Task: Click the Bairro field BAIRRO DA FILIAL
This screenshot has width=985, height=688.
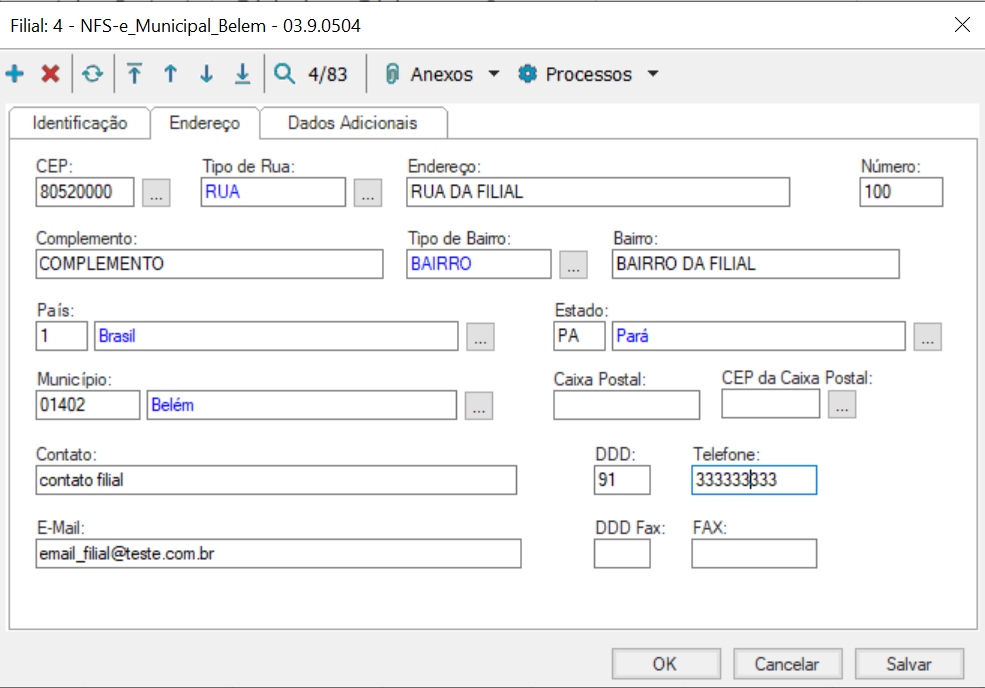Action: point(755,264)
